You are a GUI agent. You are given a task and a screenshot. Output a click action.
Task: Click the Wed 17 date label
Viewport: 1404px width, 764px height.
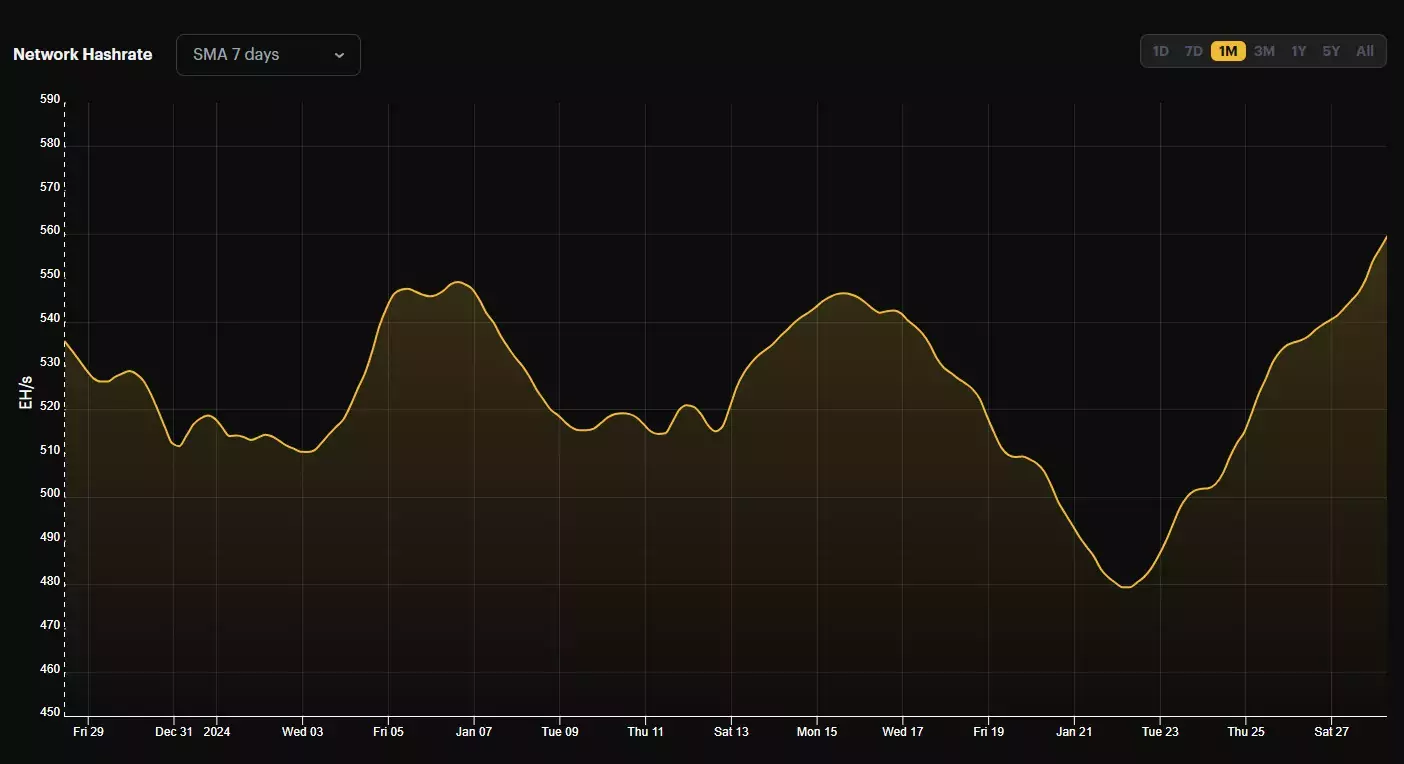(903, 732)
